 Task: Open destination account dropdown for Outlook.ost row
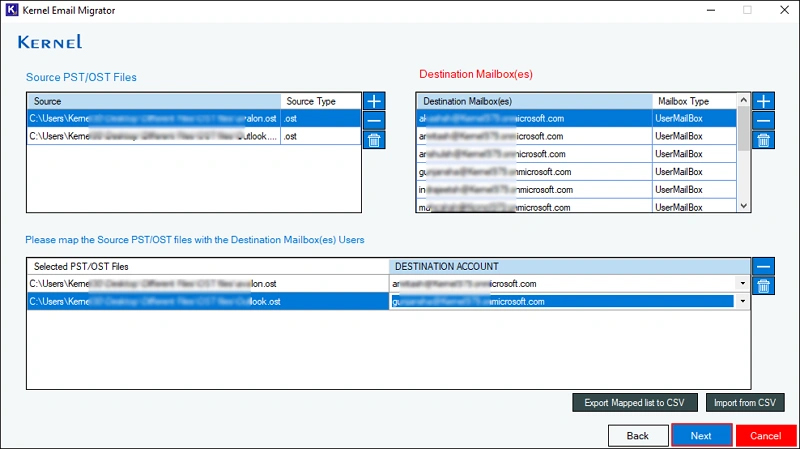[x=742, y=302]
